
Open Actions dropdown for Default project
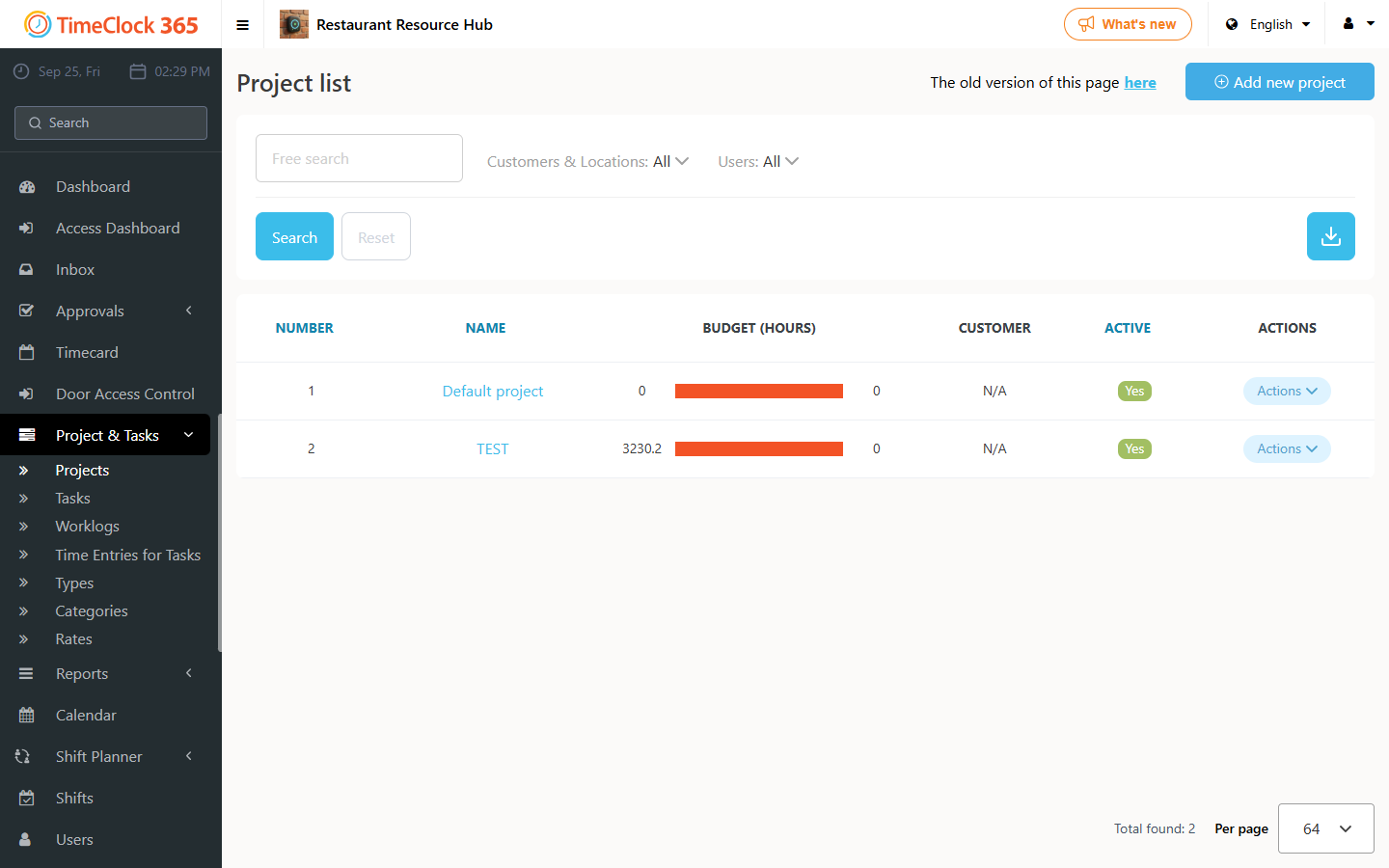point(1287,391)
